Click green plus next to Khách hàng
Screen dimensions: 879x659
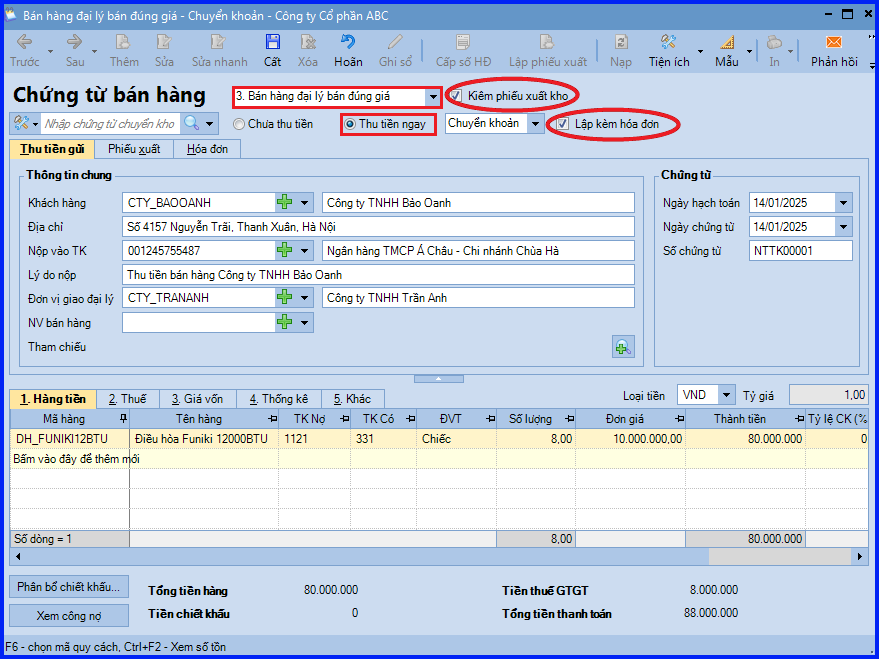[285, 202]
